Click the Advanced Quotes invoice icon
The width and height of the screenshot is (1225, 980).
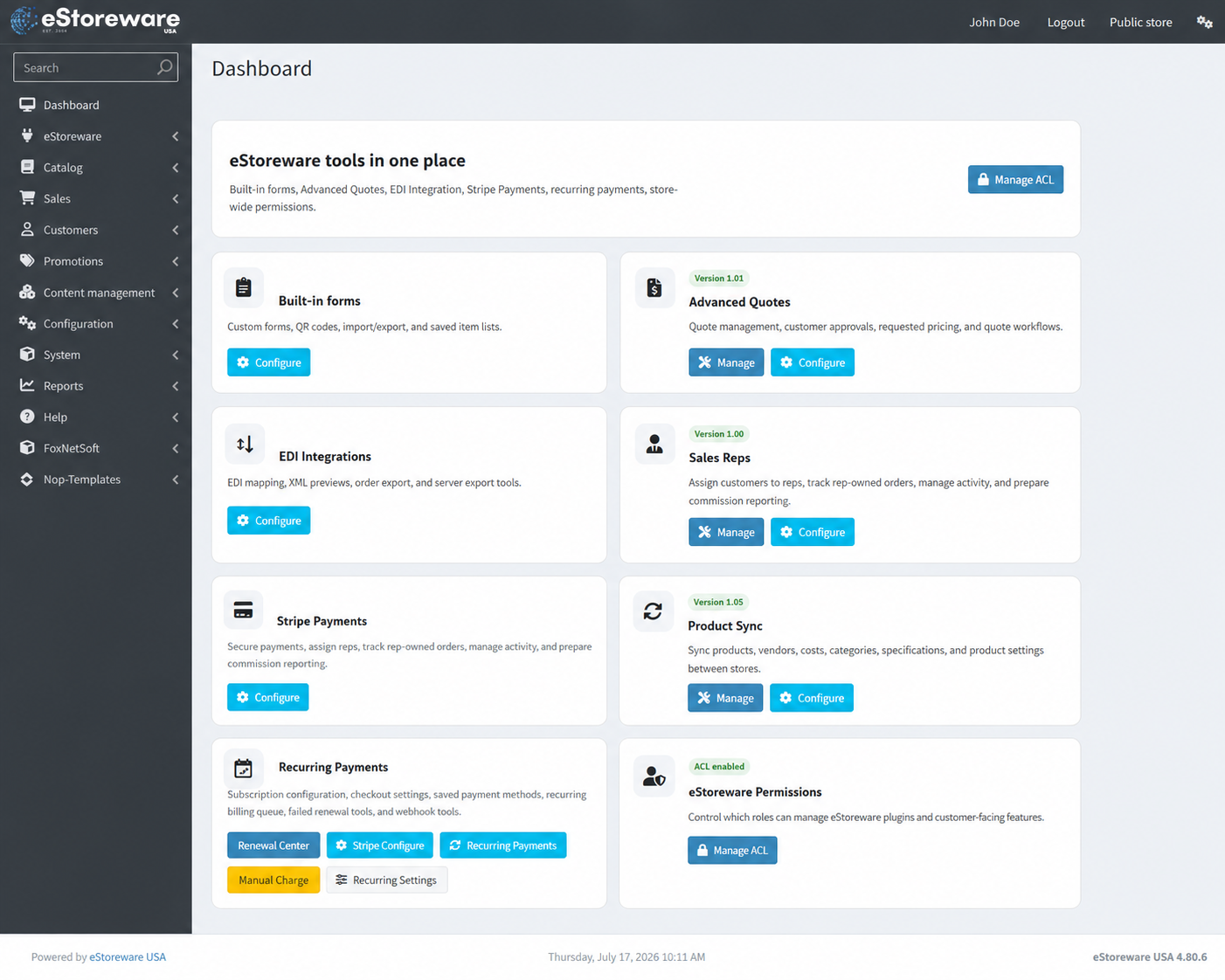pos(654,287)
